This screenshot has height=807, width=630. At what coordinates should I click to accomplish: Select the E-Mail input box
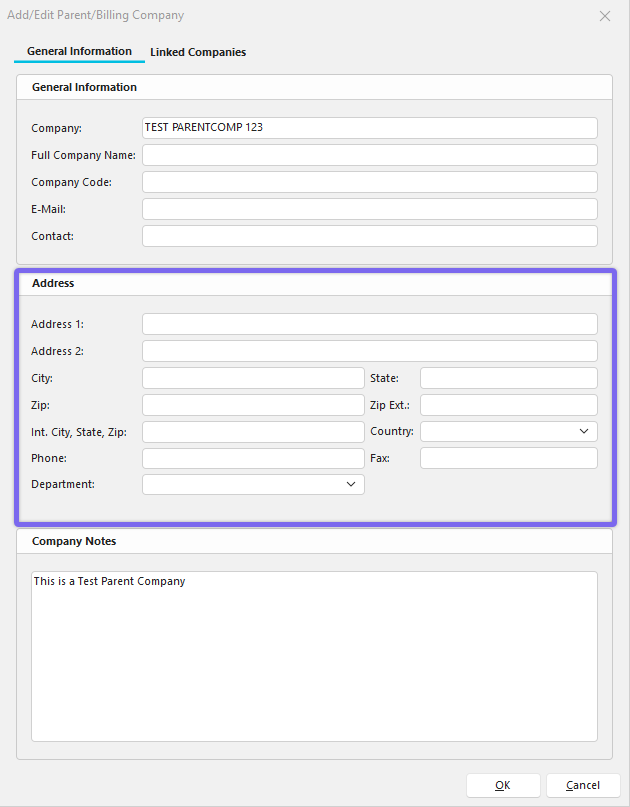click(x=369, y=209)
